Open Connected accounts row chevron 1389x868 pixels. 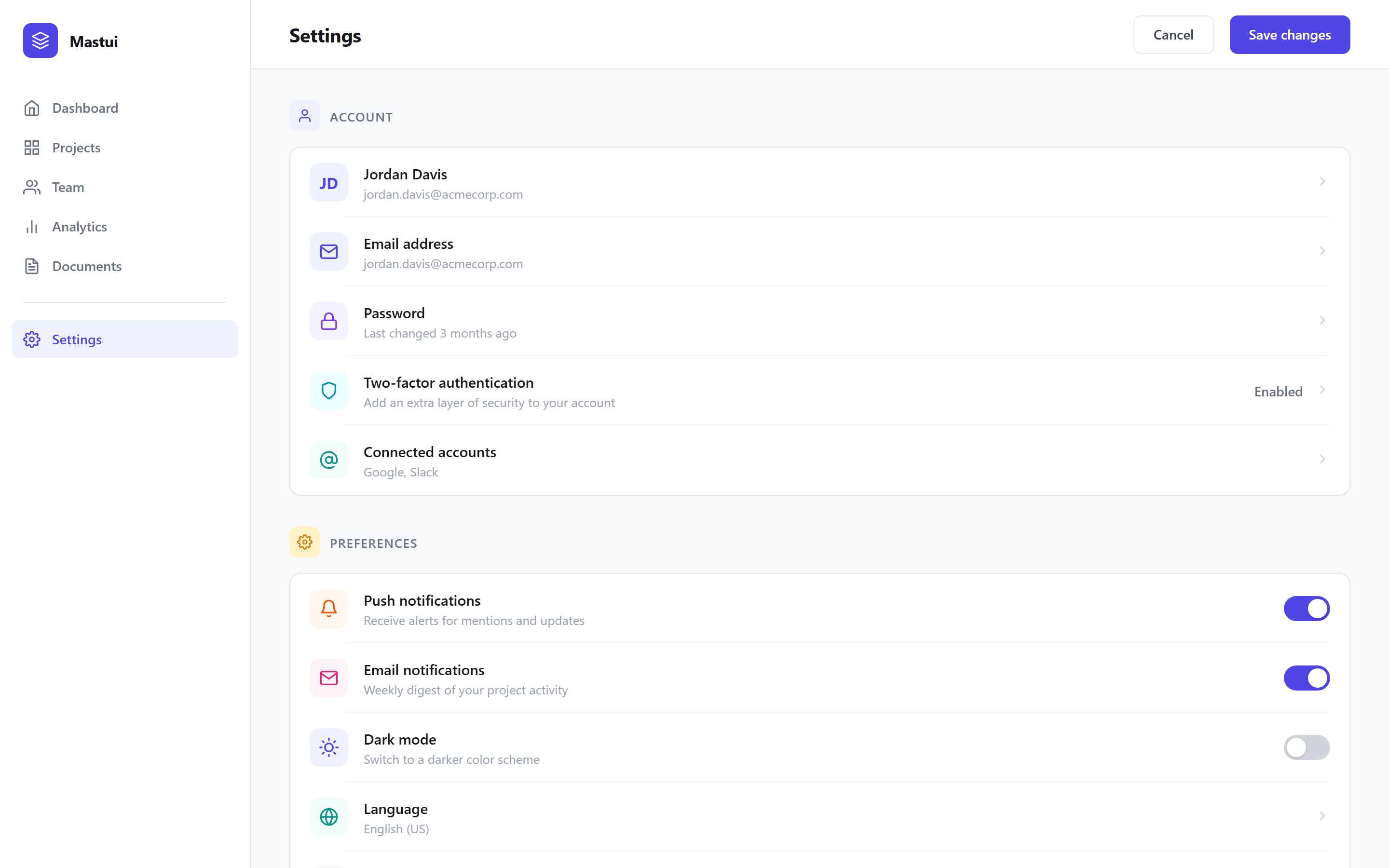[1322, 459]
